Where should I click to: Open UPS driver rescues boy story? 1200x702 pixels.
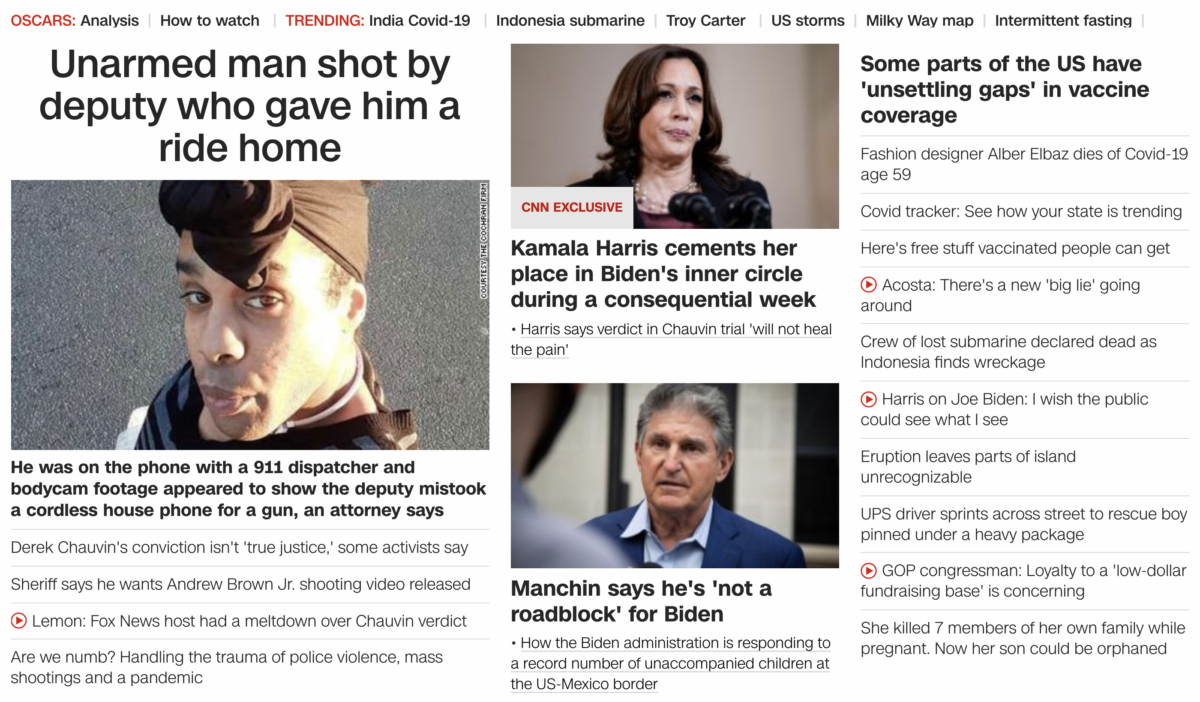tap(1024, 524)
